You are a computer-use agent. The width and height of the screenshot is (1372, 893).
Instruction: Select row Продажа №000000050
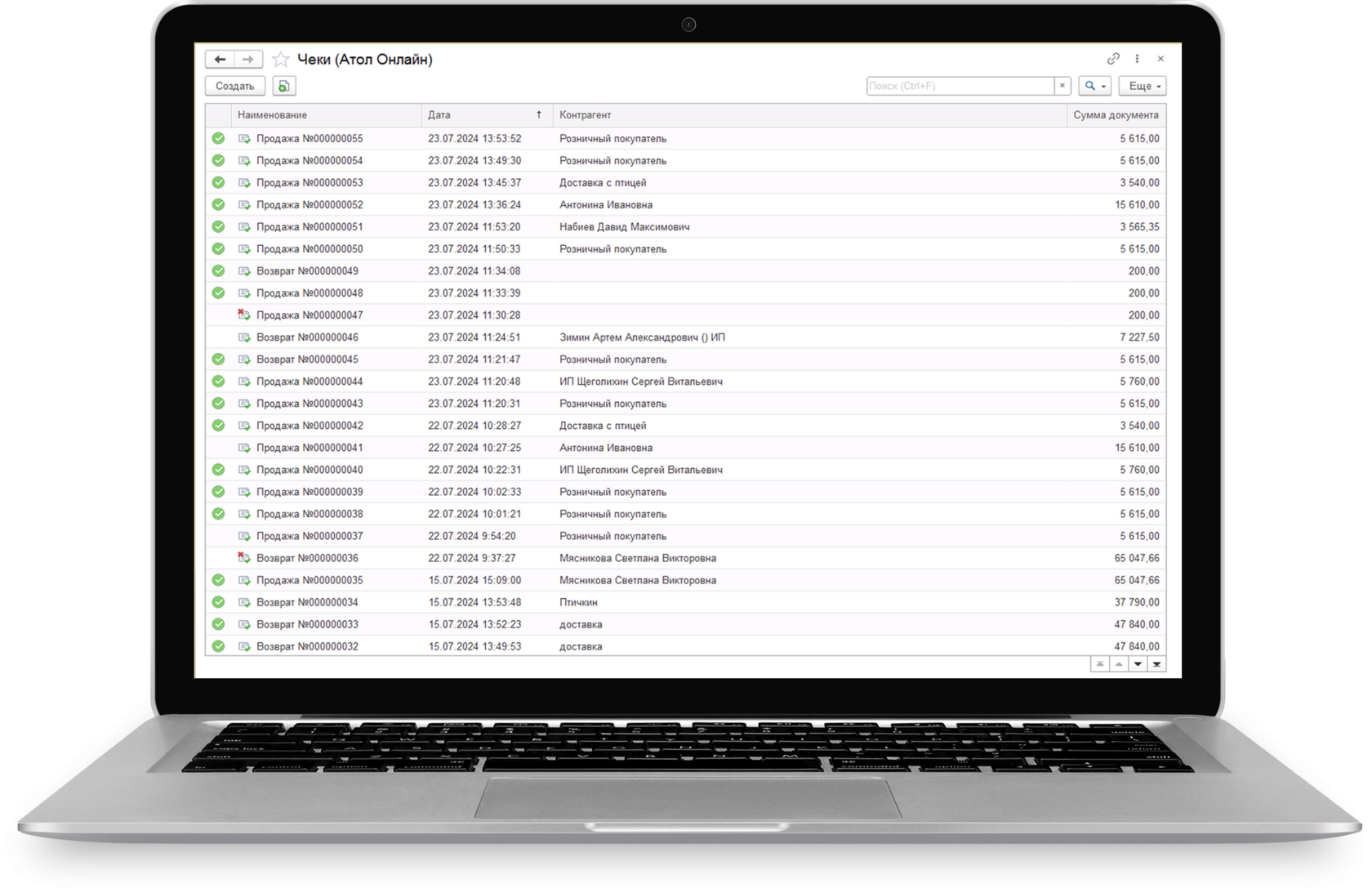click(685, 249)
